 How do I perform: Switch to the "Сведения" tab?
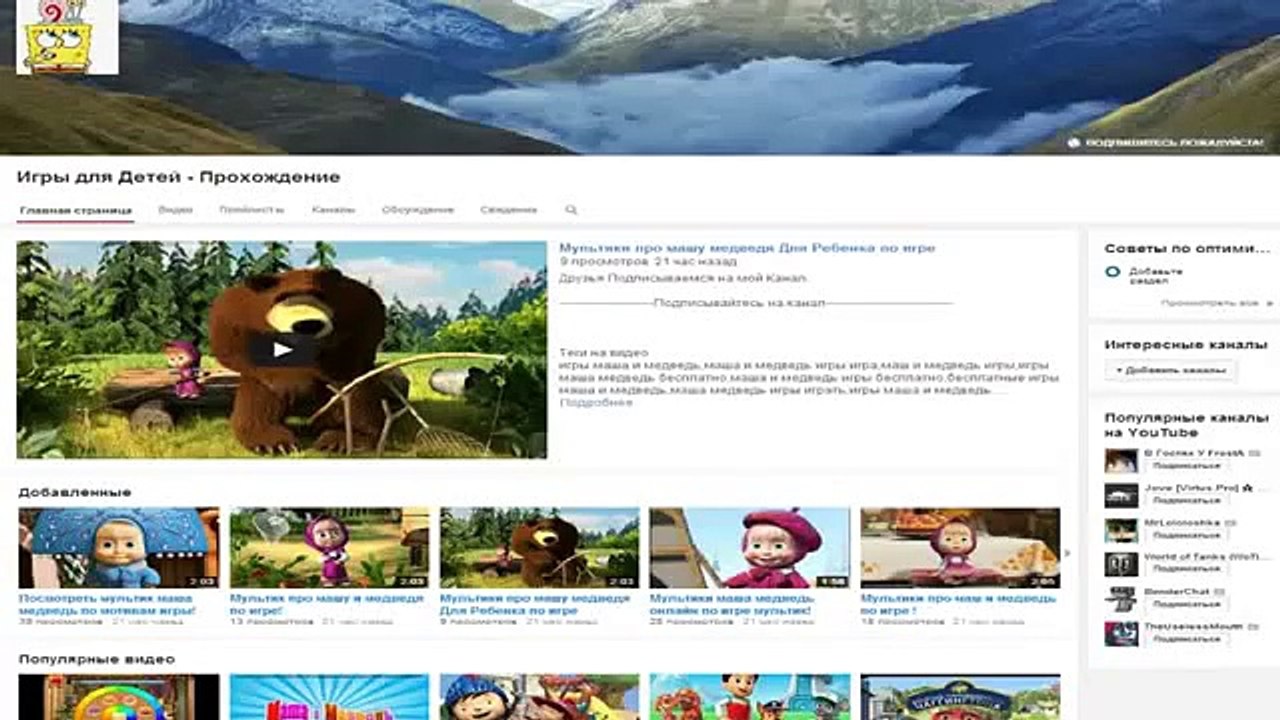(508, 210)
